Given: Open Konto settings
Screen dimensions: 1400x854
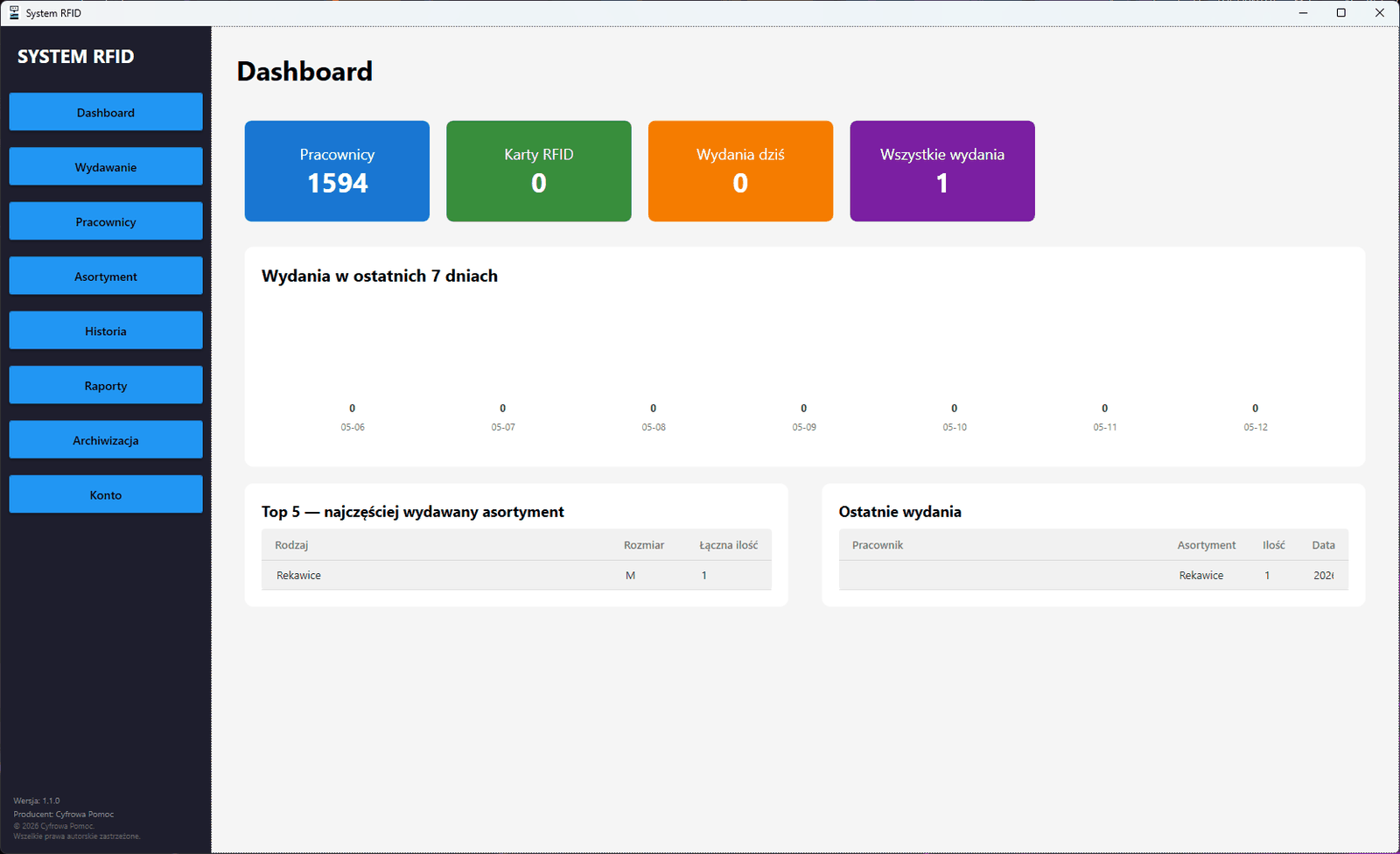Looking at the screenshot, I should [106, 494].
